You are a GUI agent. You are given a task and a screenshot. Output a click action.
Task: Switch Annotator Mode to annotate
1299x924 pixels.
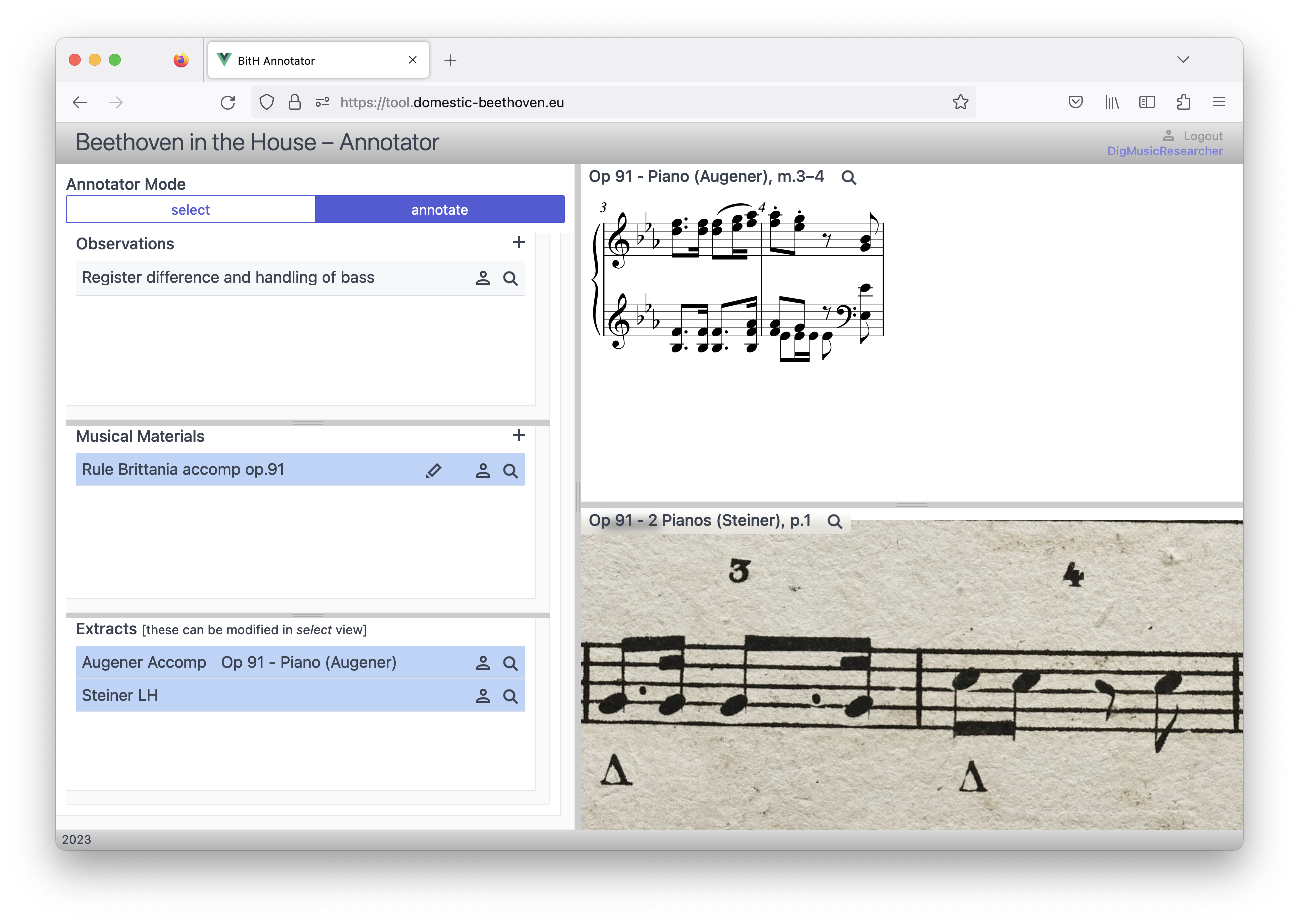click(x=439, y=210)
